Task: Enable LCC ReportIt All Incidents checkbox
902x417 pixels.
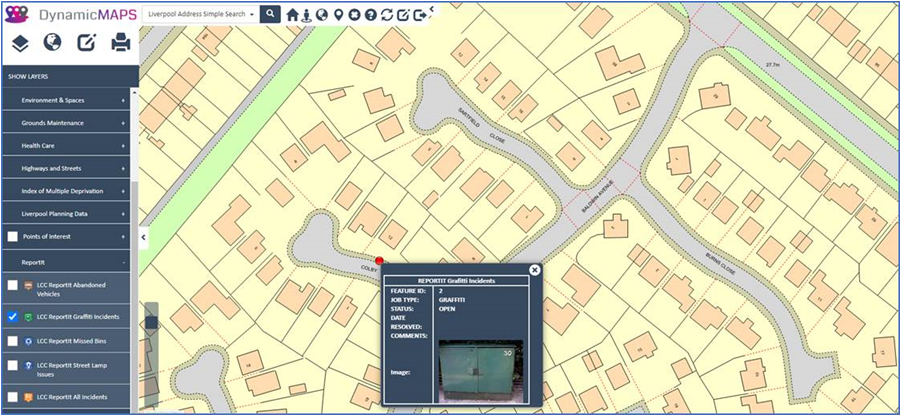Action: [x=13, y=397]
